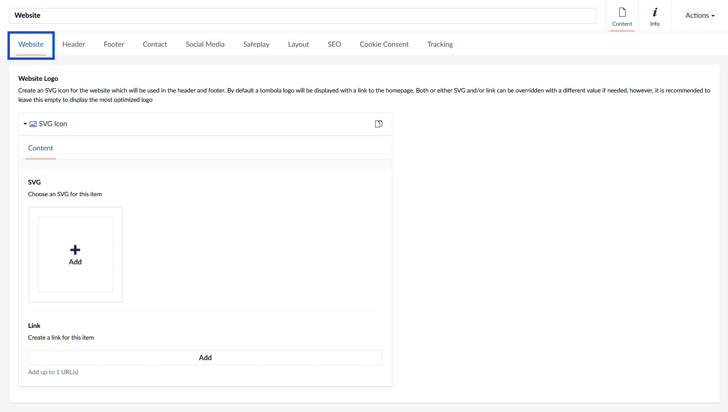Switch to the Website tab

31,45
